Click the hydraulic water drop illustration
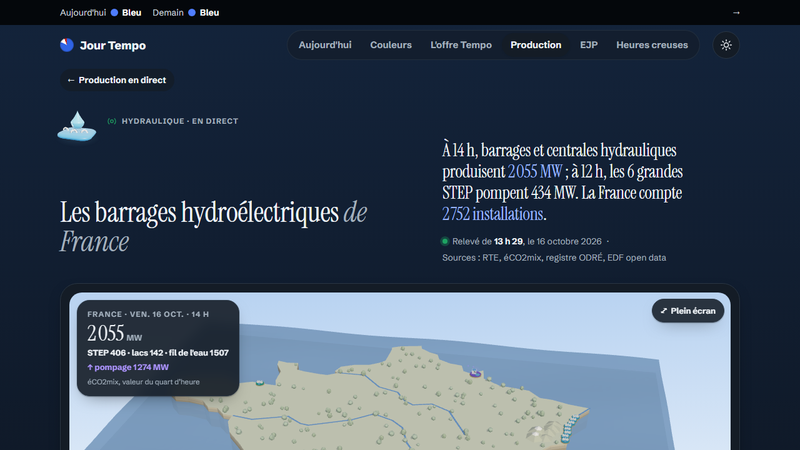 click(x=77, y=126)
